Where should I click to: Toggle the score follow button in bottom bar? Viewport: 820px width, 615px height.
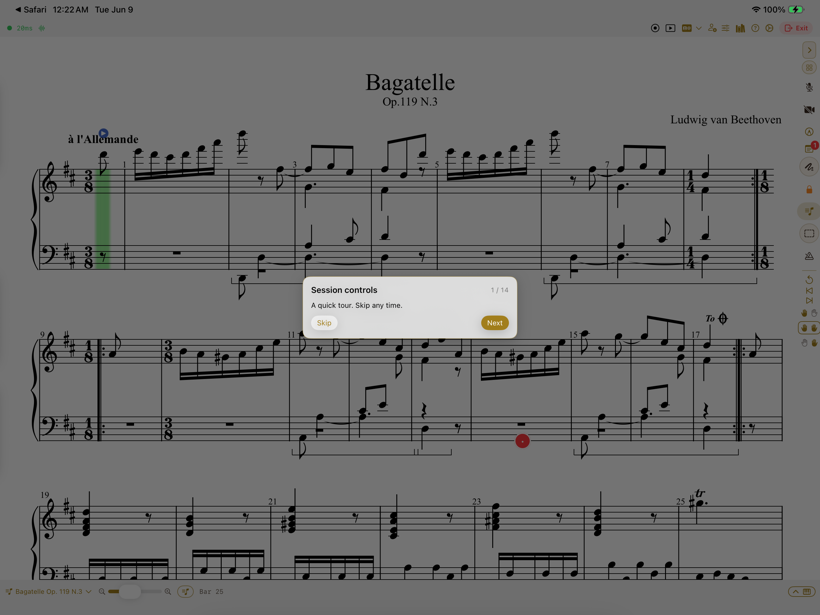point(185,591)
